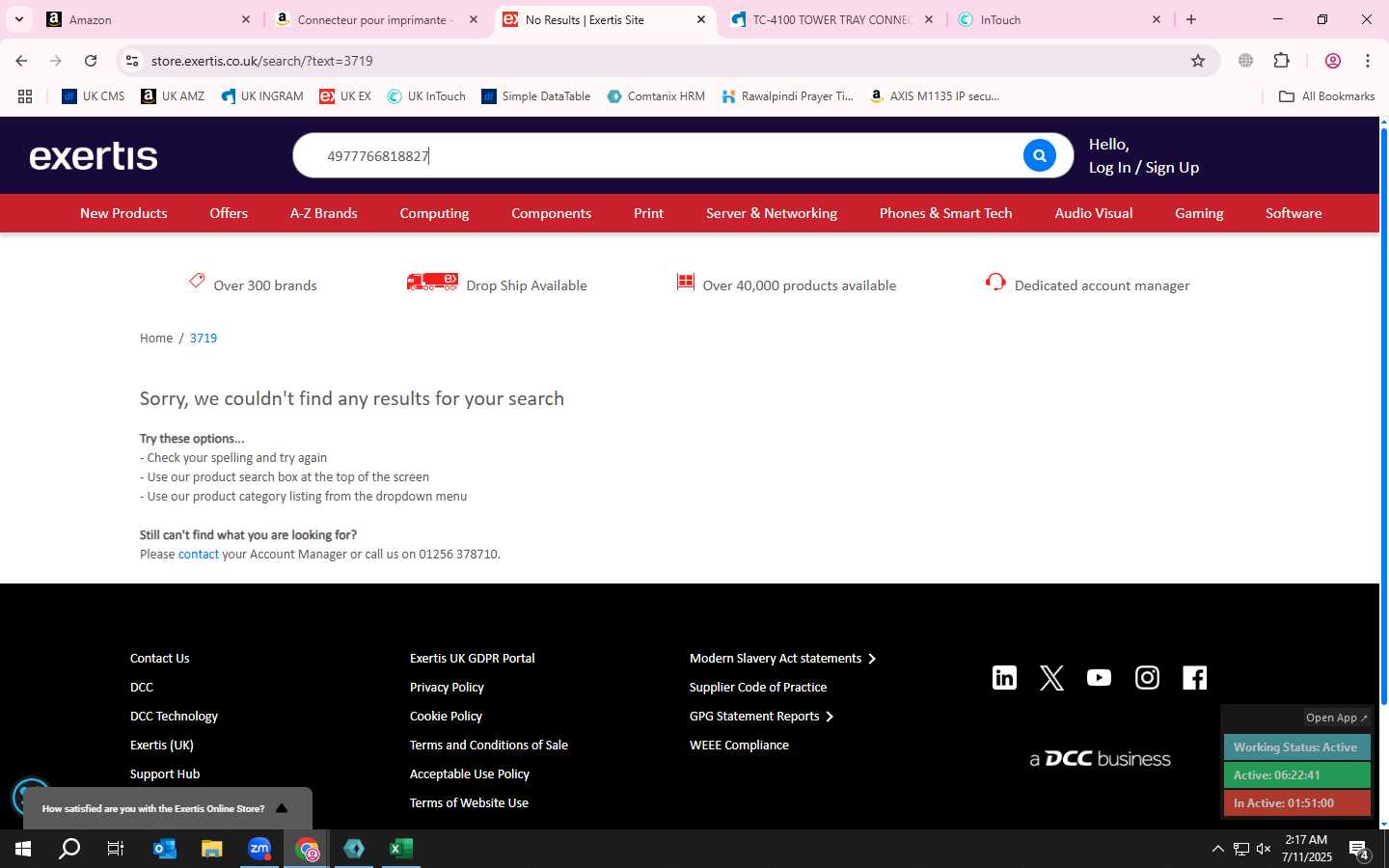The image size is (1389, 868).
Task: Open Chrome three-dot menu
Action: pyautogui.click(x=1367, y=61)
